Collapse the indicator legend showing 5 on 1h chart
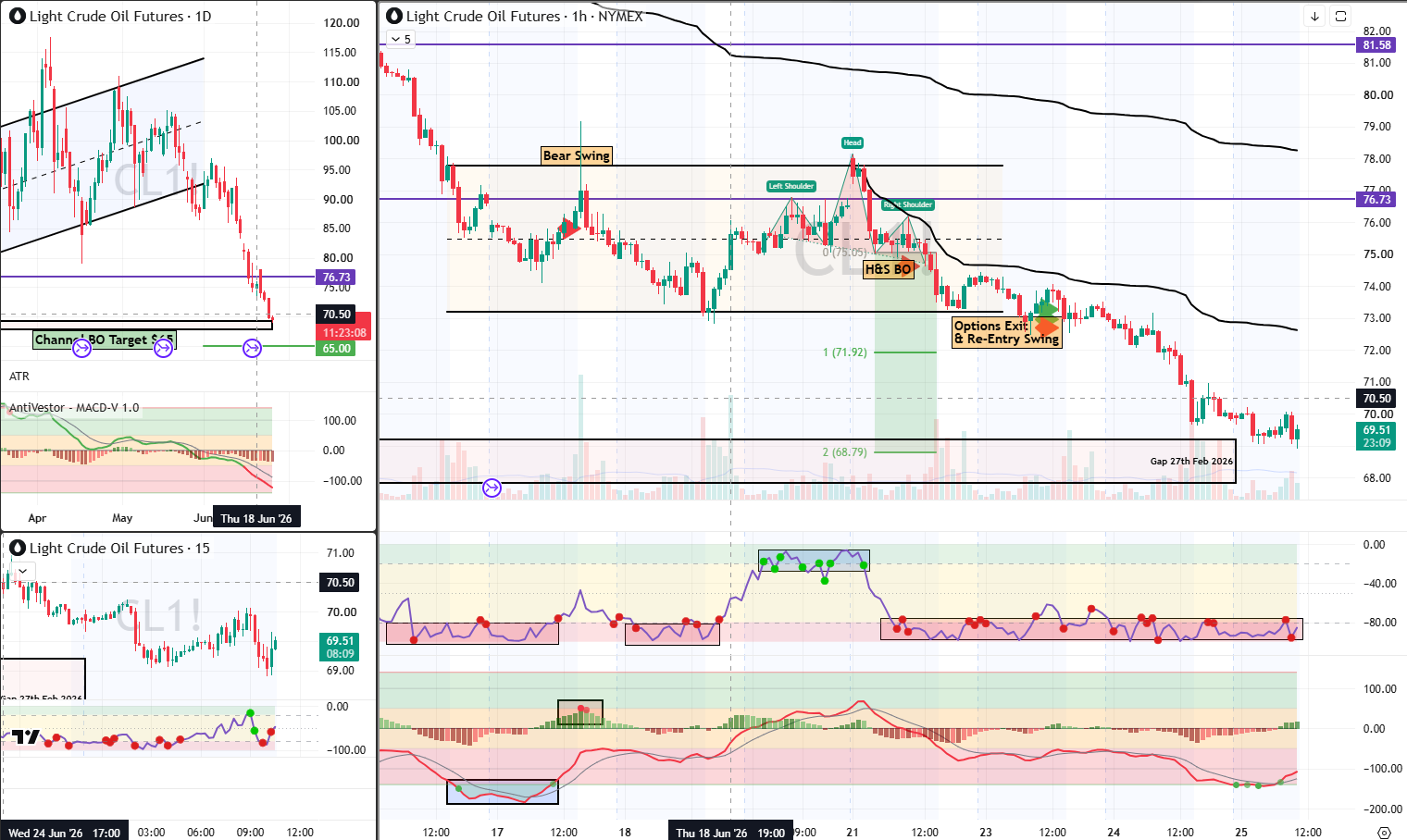This screenshot has width=1407, height=840. (x=401, y=39)
